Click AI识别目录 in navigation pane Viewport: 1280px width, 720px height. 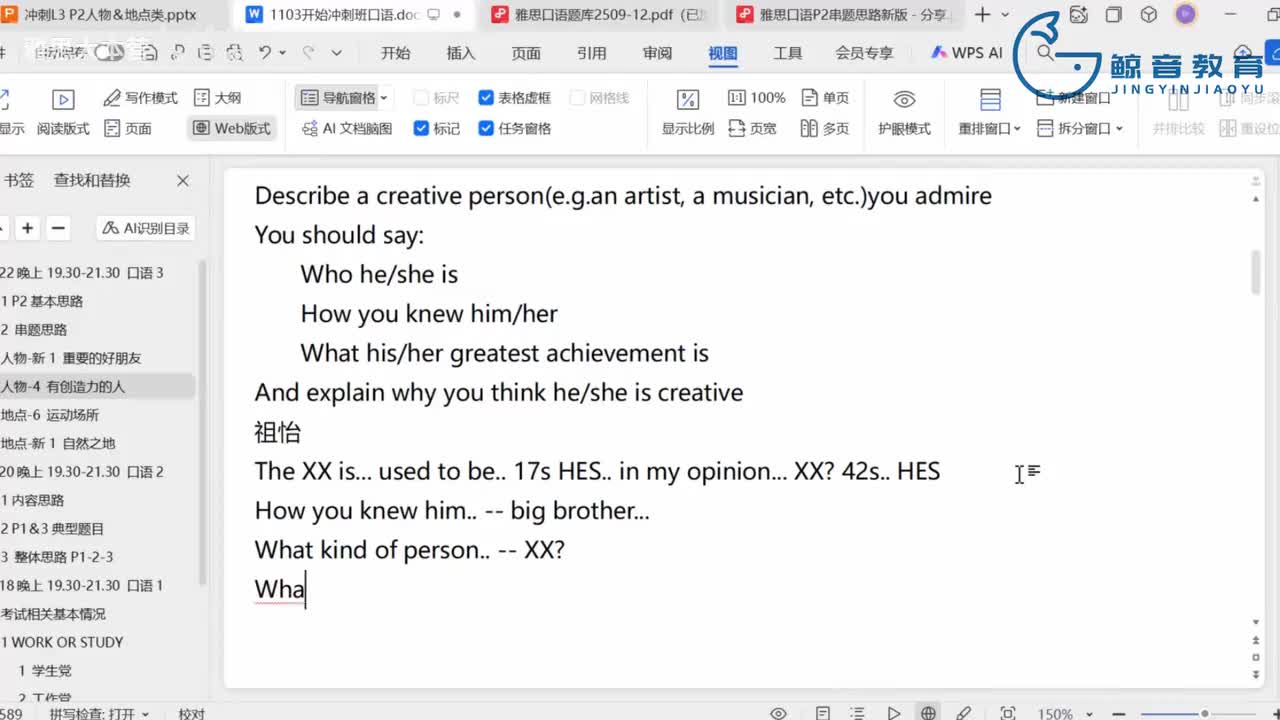[146, 228]
